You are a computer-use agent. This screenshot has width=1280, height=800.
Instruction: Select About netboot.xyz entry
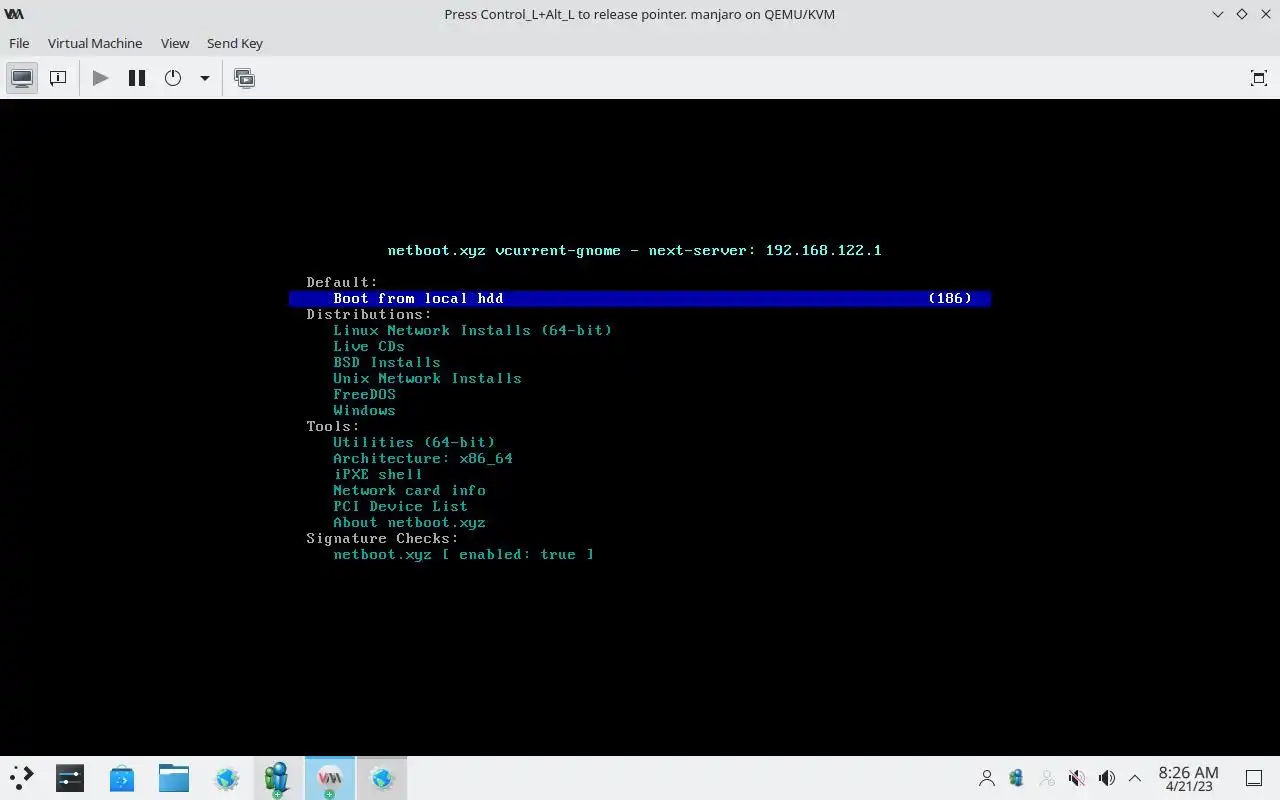tap(409, 522)
